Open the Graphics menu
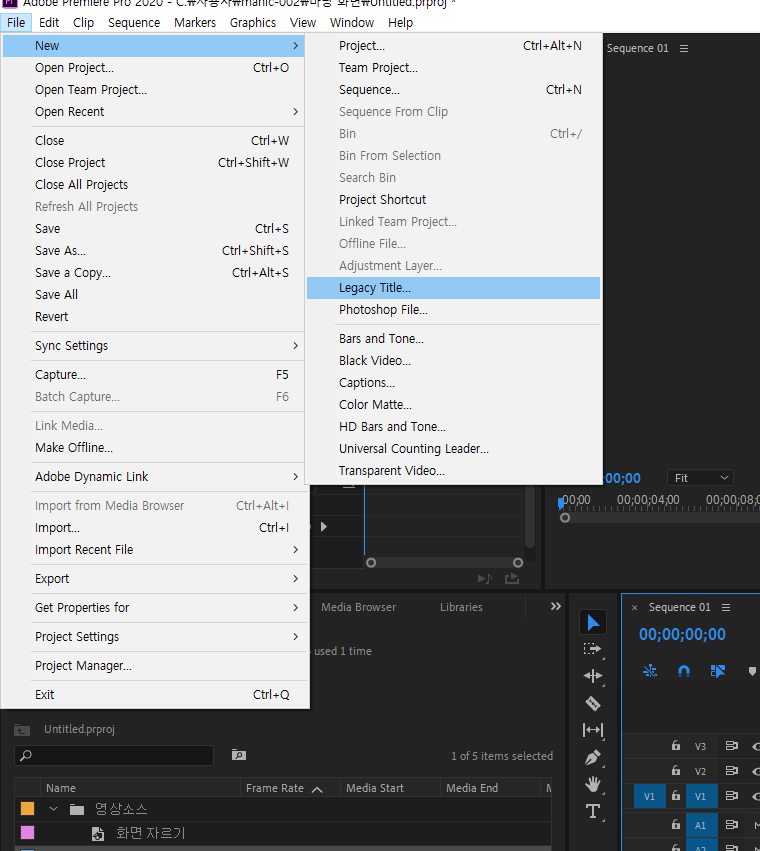This screenshot has width=760, height=851. pos(252,23)
